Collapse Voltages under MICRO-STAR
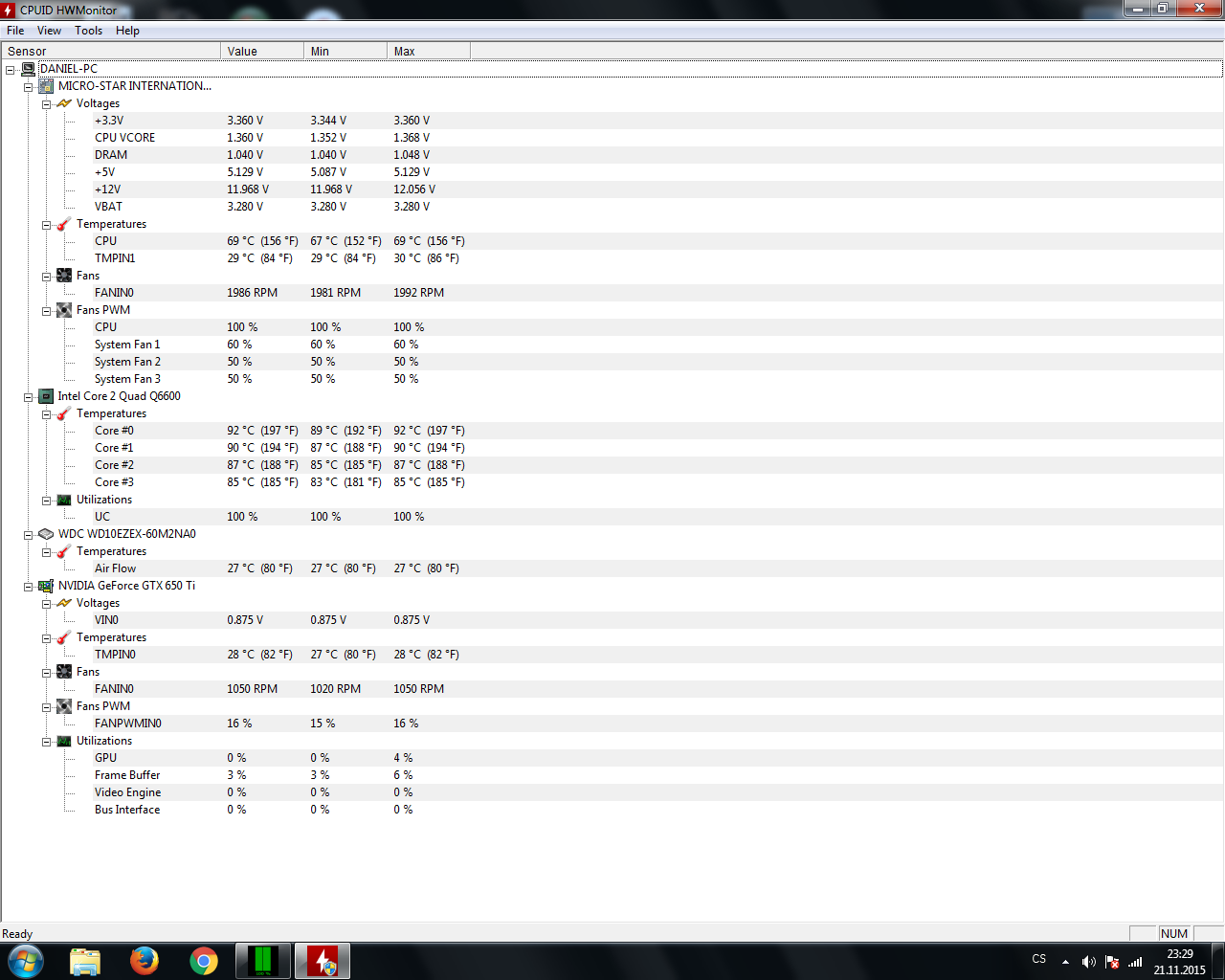Viewport: 1225px width, 980px height. [x=46, y=104]
